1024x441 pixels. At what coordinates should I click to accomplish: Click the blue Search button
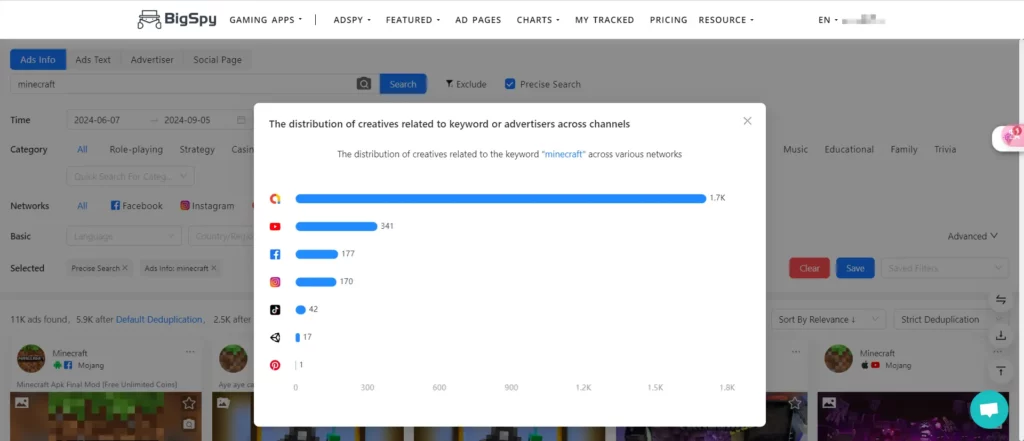403,84
